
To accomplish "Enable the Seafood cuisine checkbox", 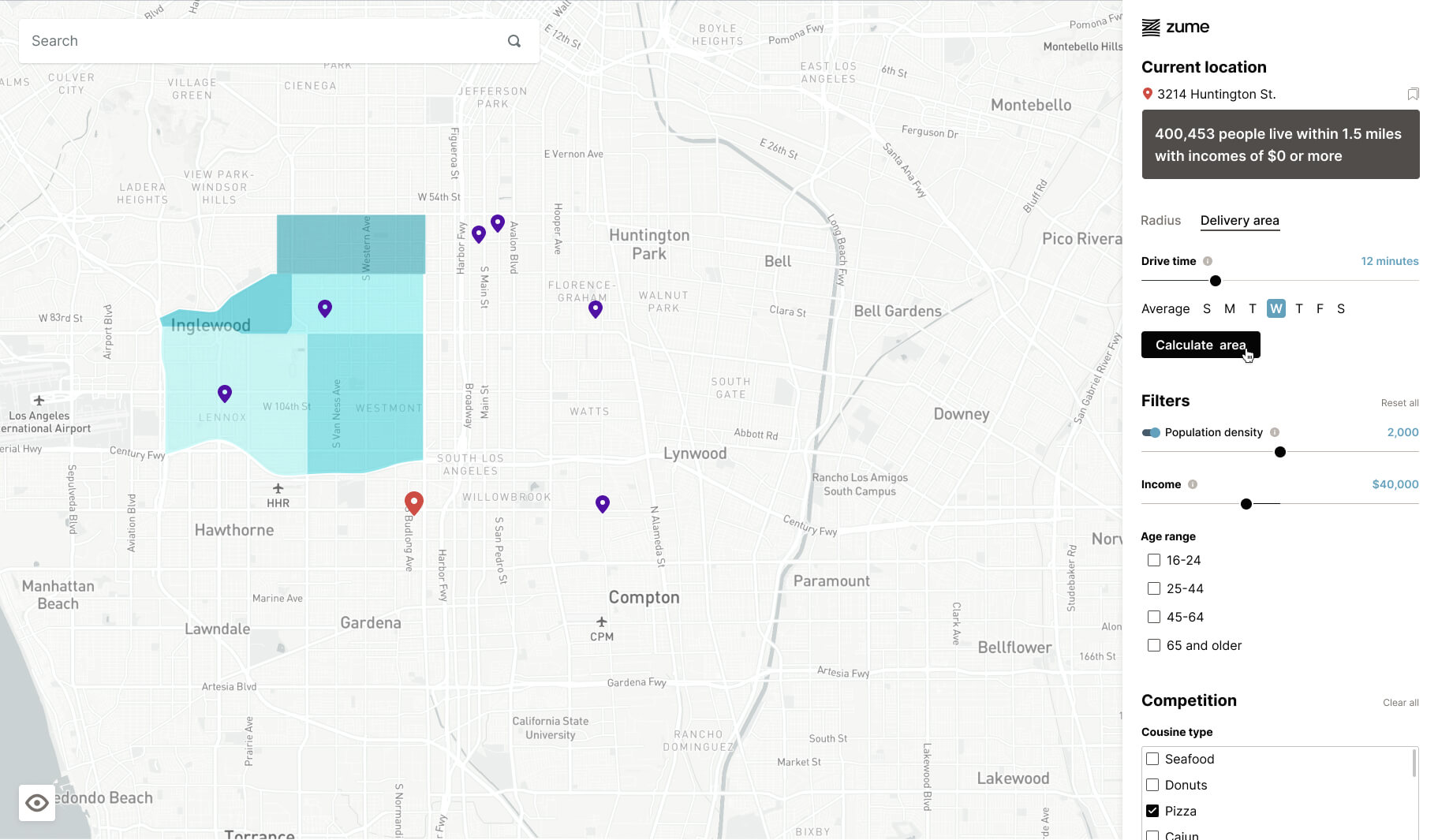I will pyautogui.click(x=1152, y=759).
